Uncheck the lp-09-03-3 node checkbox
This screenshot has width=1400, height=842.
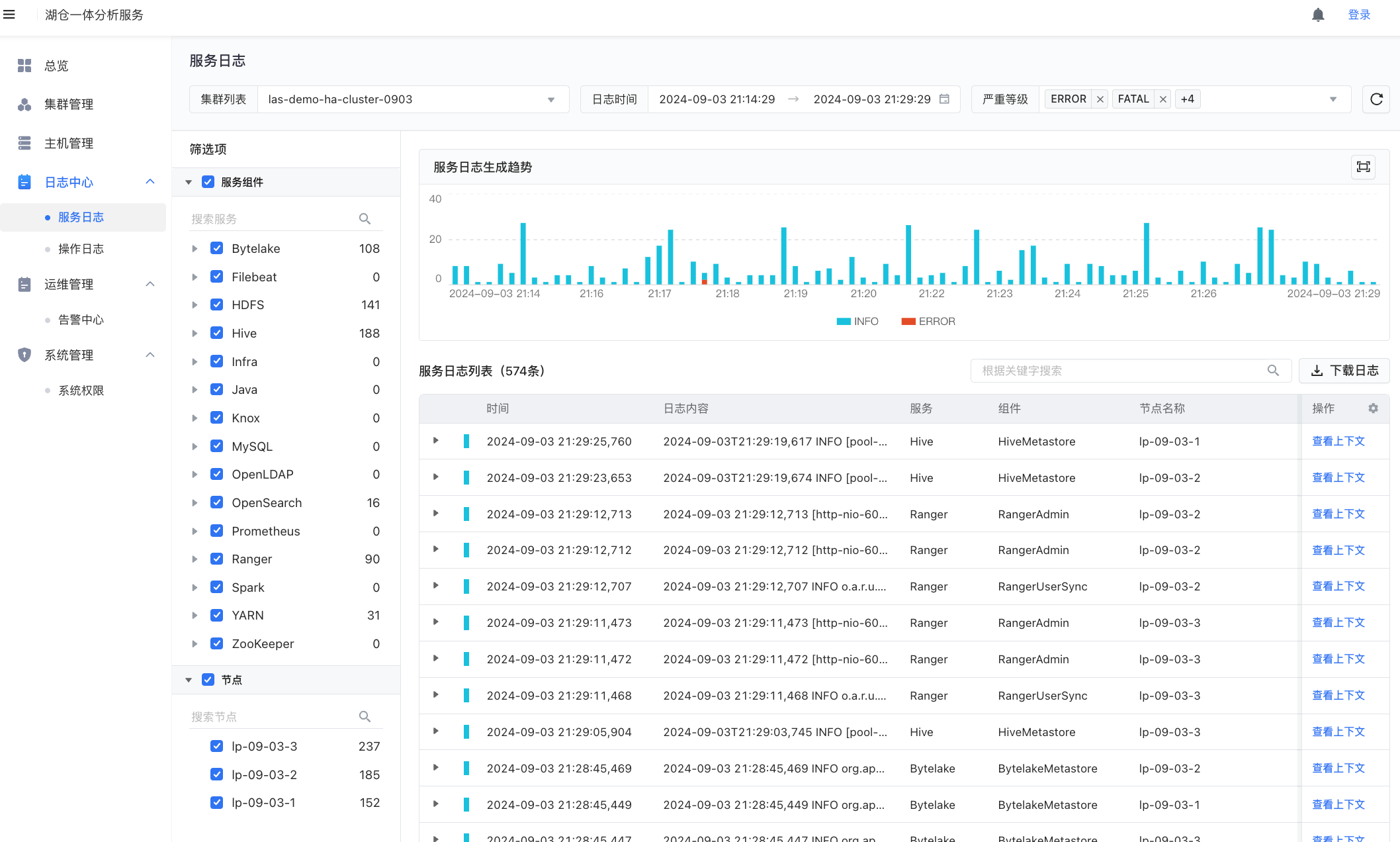click(216, 746)
